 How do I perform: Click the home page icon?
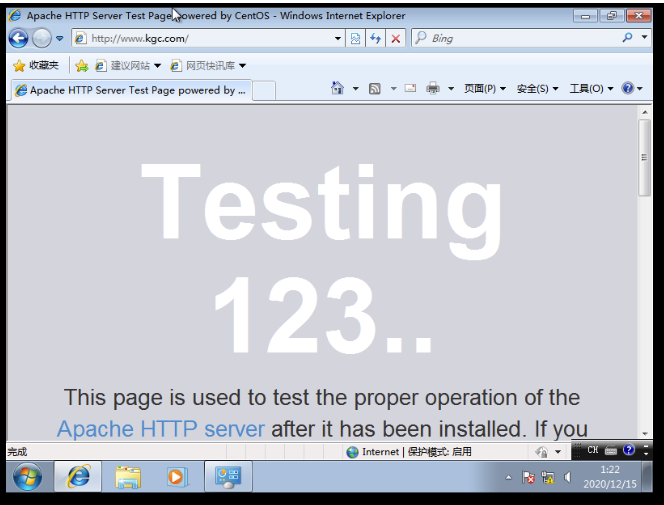click(338, 88)
